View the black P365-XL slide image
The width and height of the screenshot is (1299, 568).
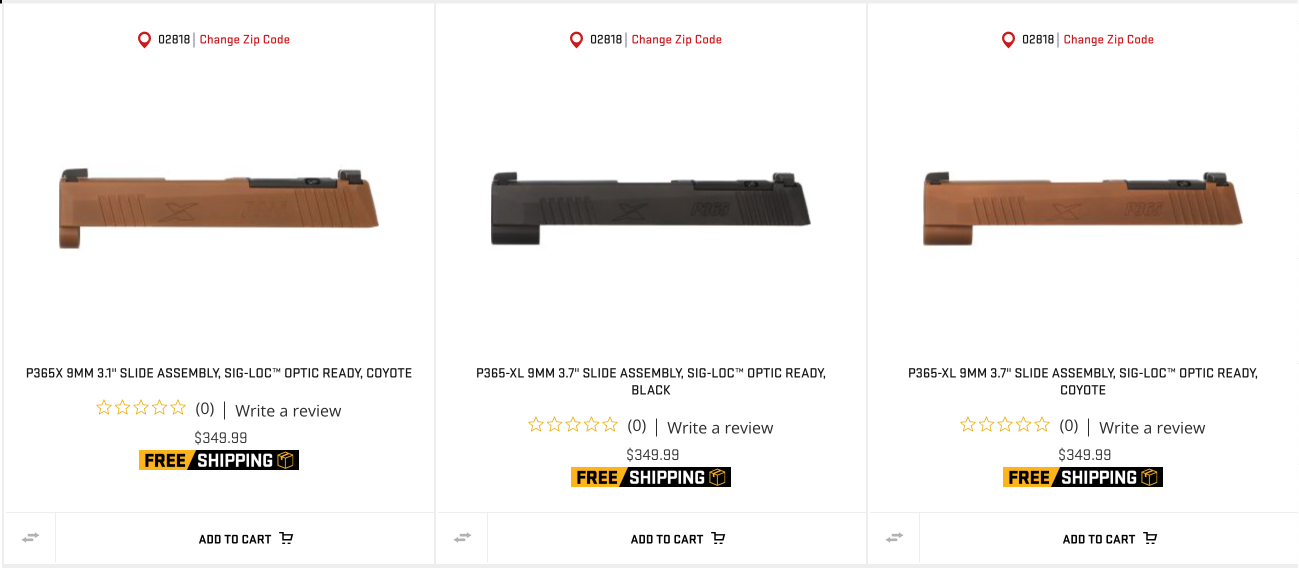pyautogui.click(x=651, y=207)
